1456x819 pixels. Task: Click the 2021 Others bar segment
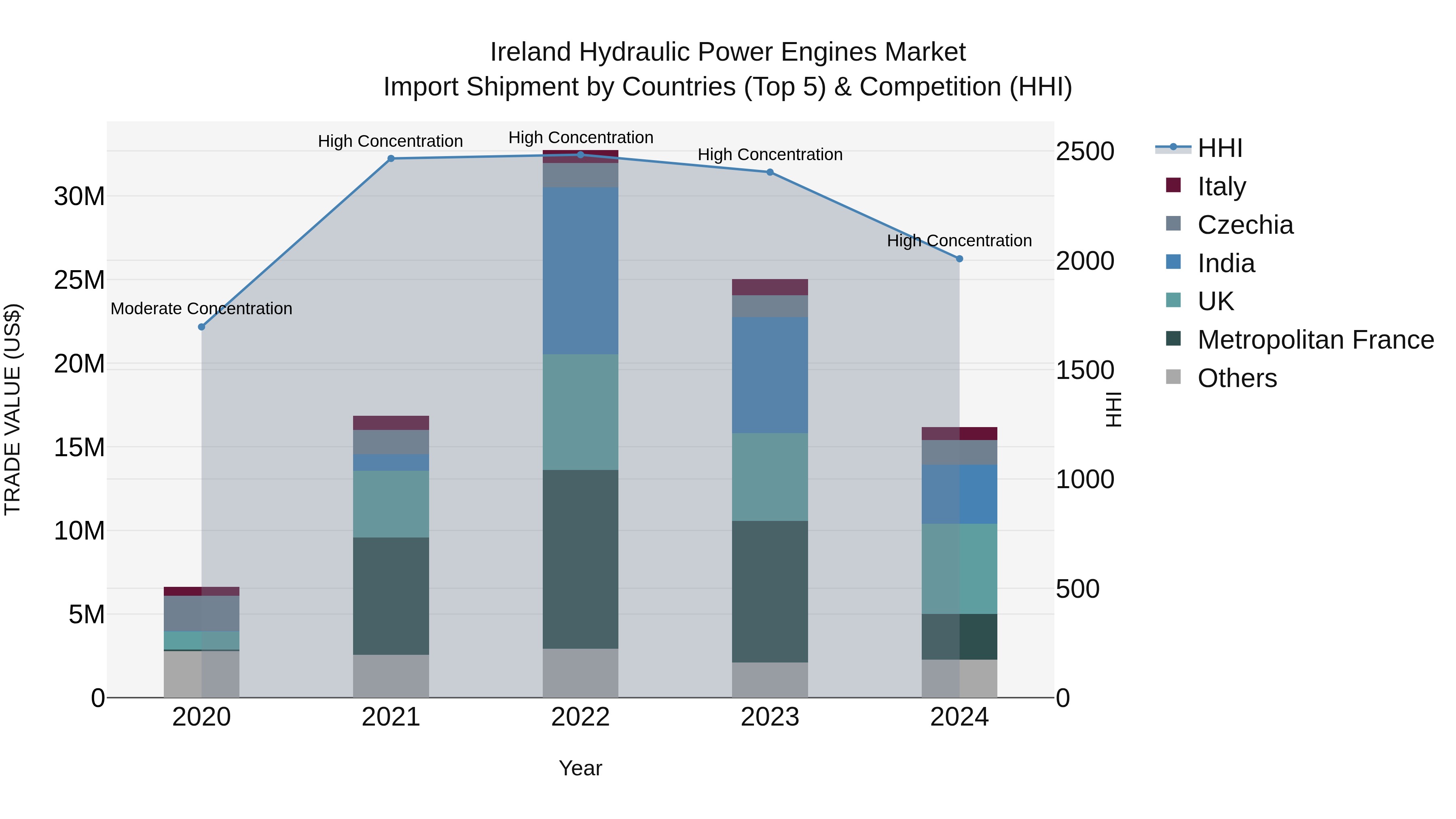point(391,676)
